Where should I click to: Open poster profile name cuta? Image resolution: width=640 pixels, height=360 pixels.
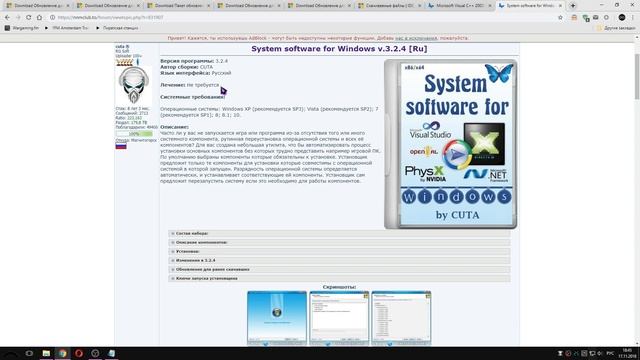click(x=122, y=47)
